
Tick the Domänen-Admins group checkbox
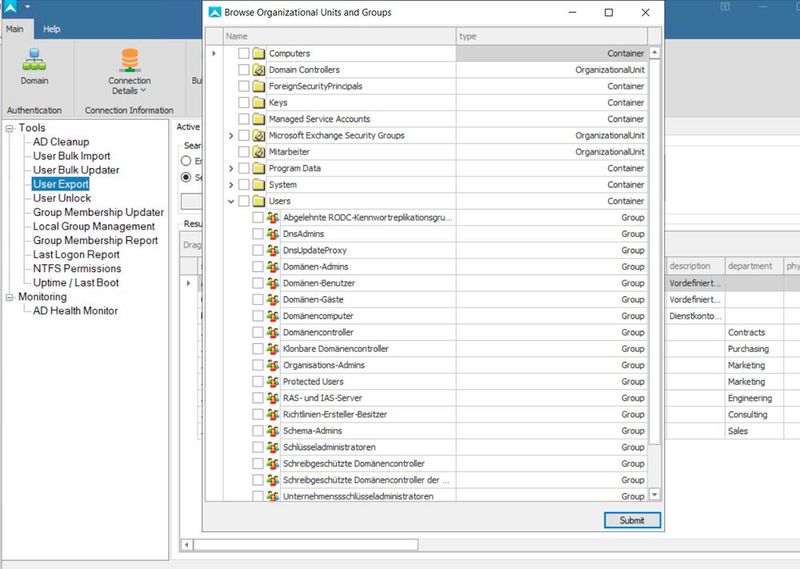258,266
